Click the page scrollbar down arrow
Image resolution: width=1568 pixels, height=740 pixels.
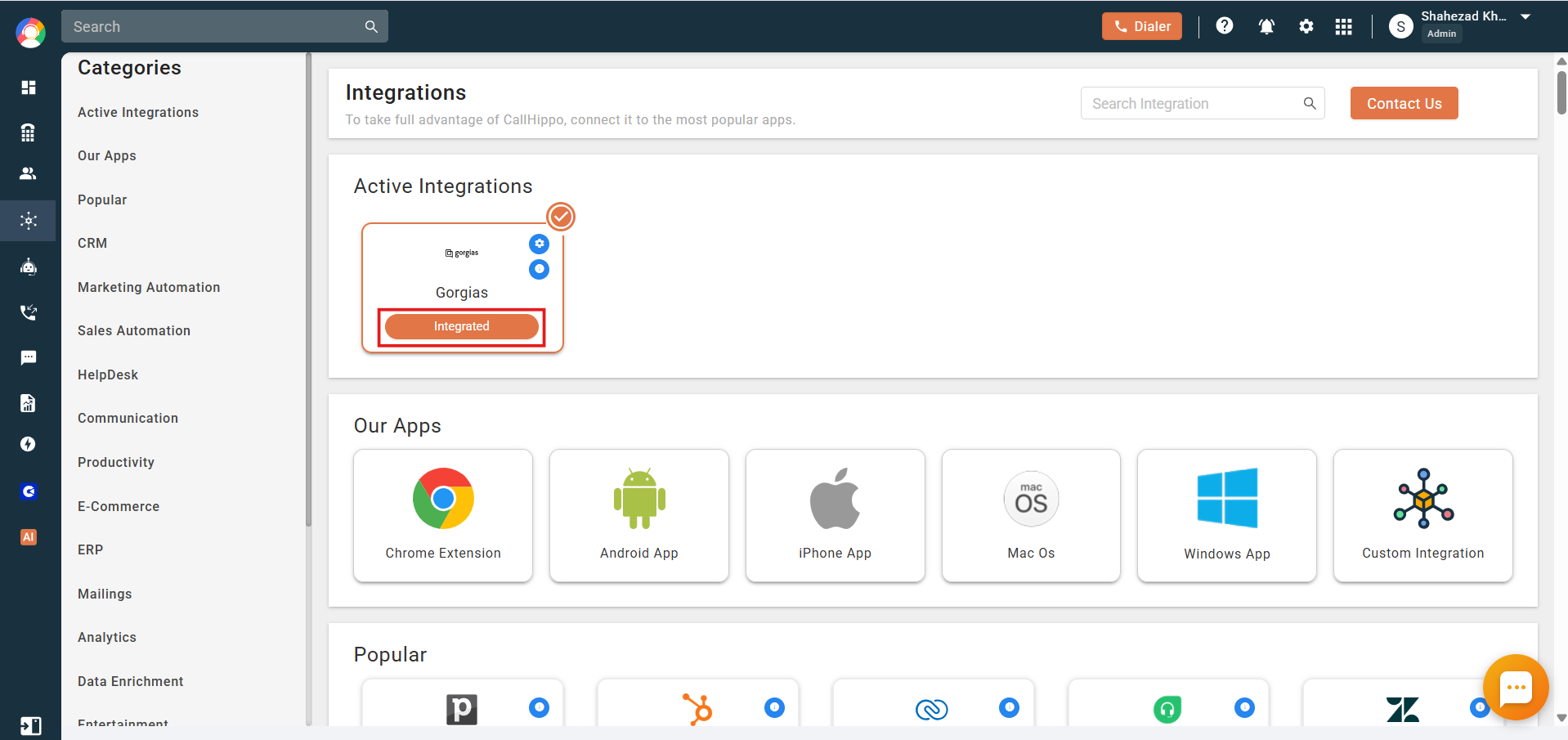[1561, 718]
